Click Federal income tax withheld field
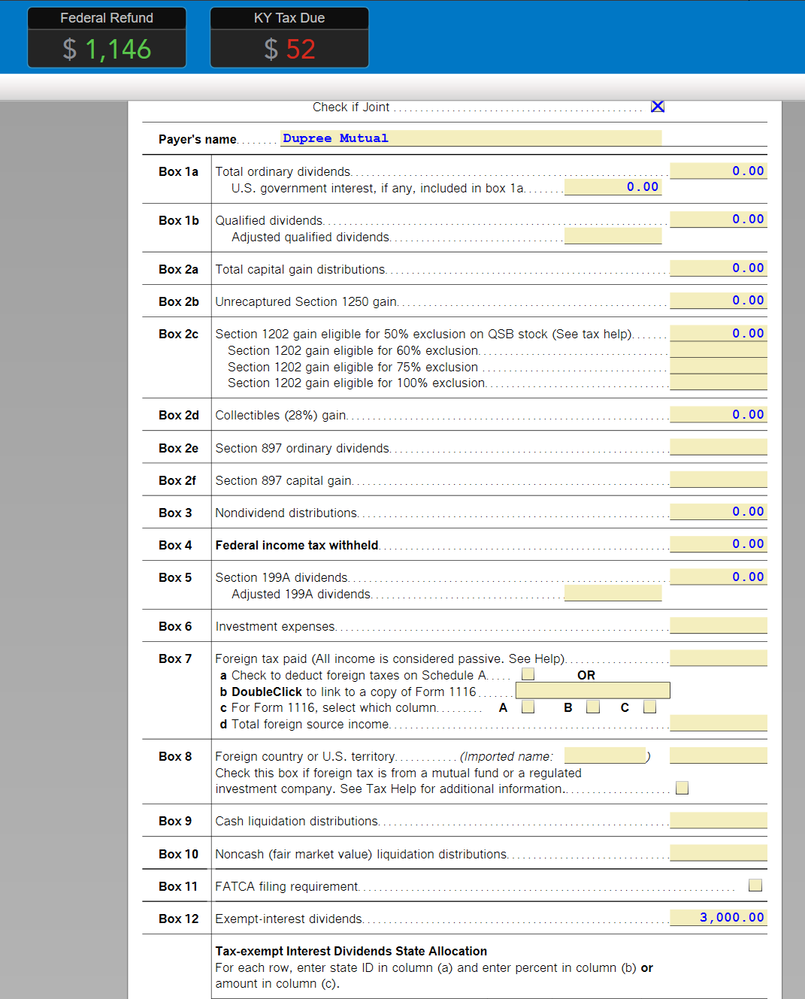This screenshot has height=999, width=805. [x=718, y=544]
